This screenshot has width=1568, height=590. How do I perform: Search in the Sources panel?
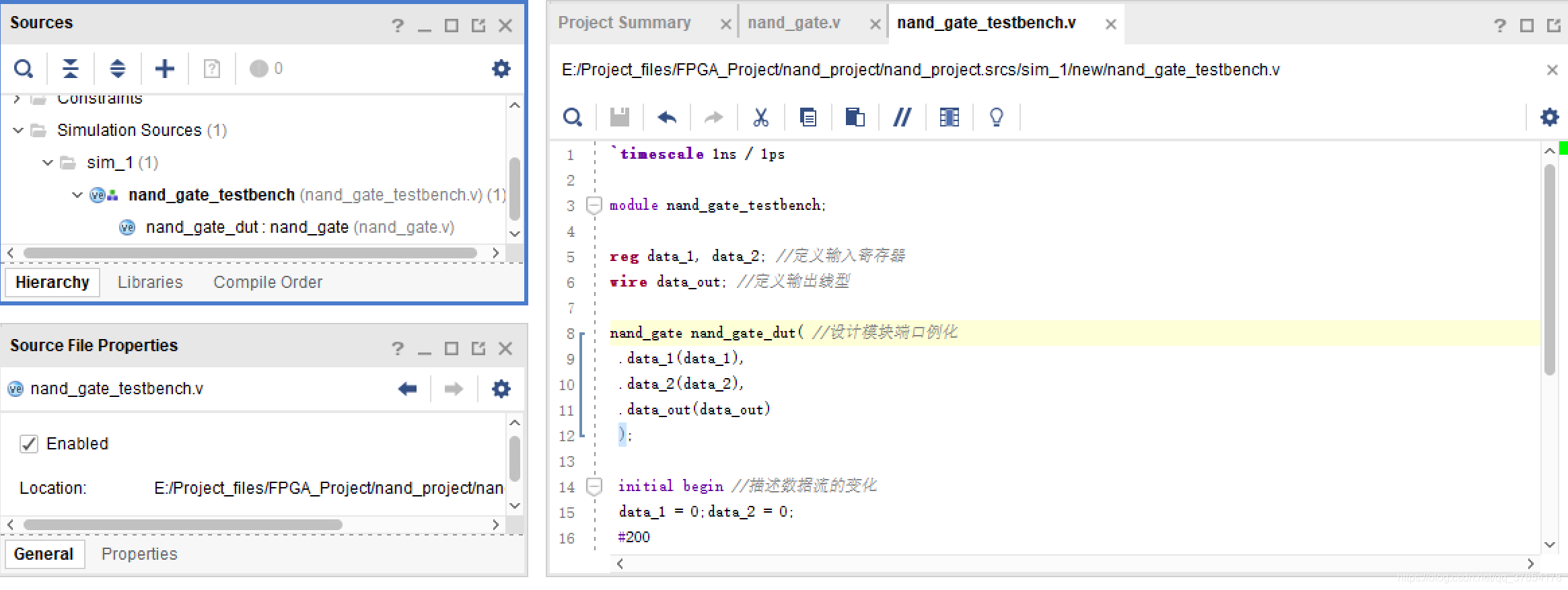point(24,69)
